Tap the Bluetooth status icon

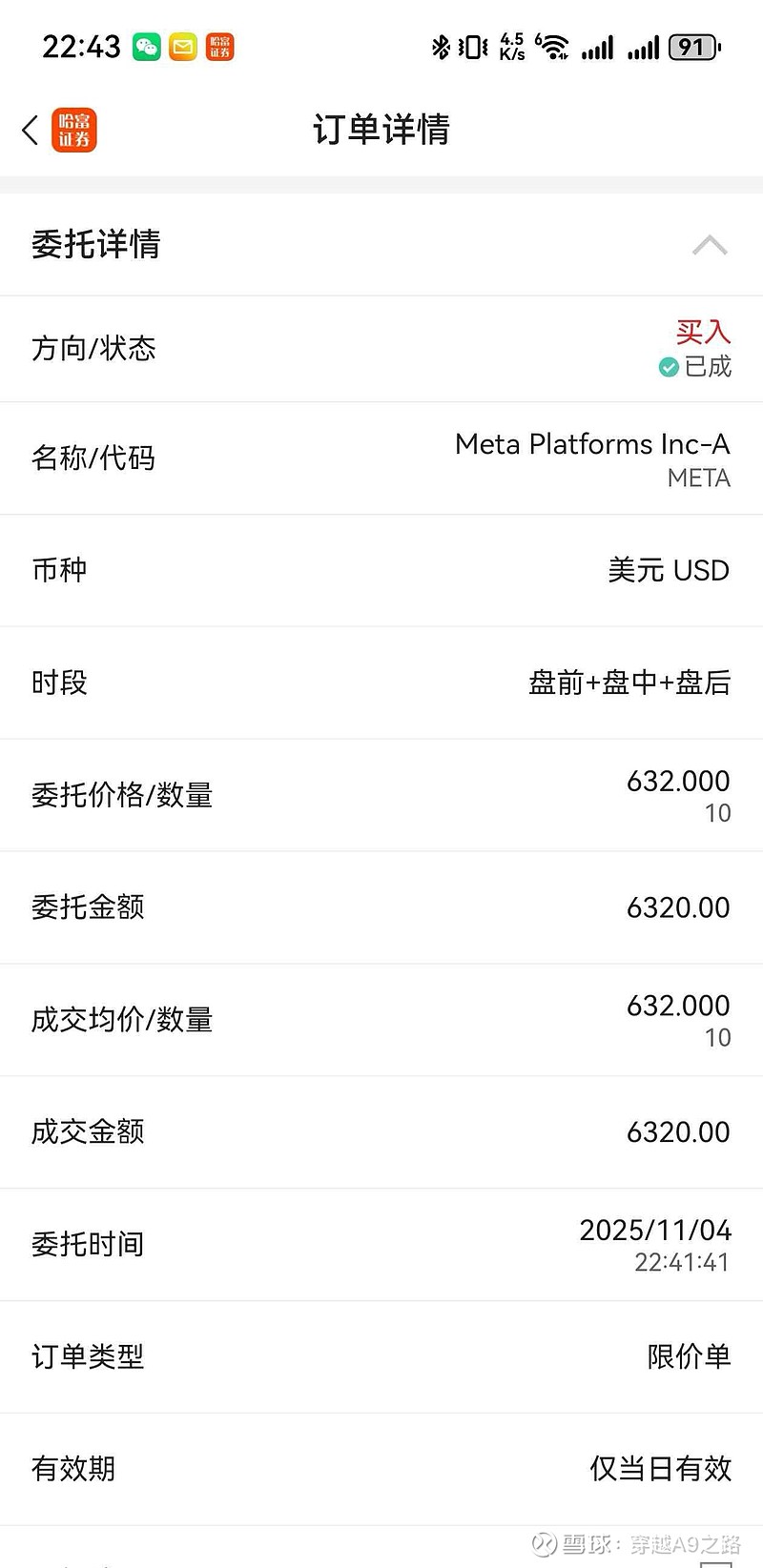[x=440, y=47]
